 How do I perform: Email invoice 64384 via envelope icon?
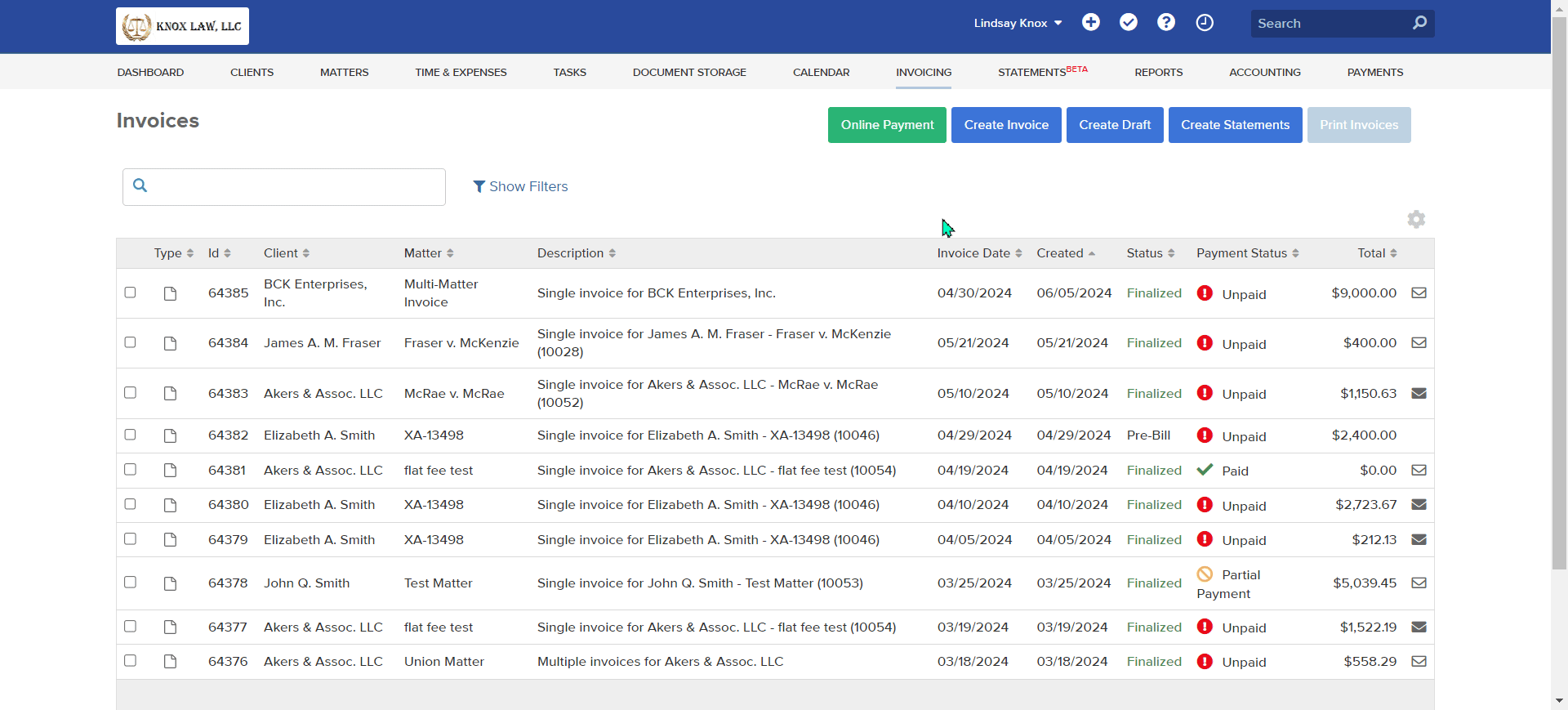1419,342
